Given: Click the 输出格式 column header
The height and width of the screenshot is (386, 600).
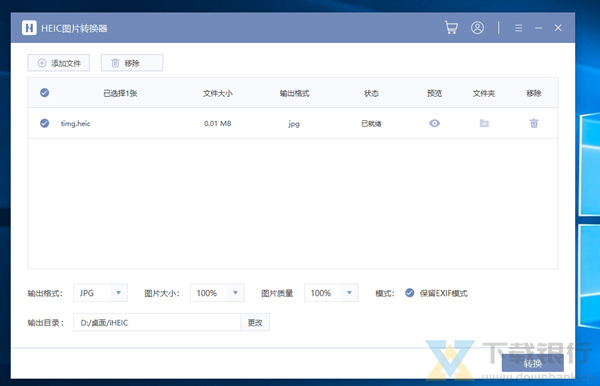Looking at the screenshot, I should pyautogui.click(x=294, y=93).
